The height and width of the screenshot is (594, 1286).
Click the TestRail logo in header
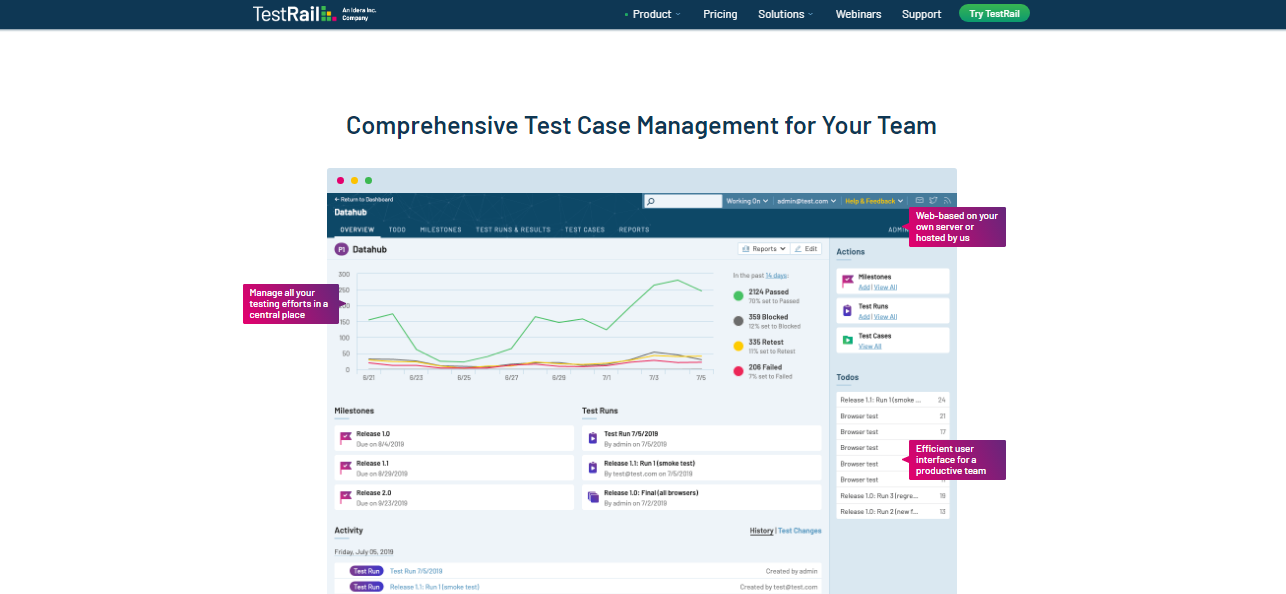[315, 14]
